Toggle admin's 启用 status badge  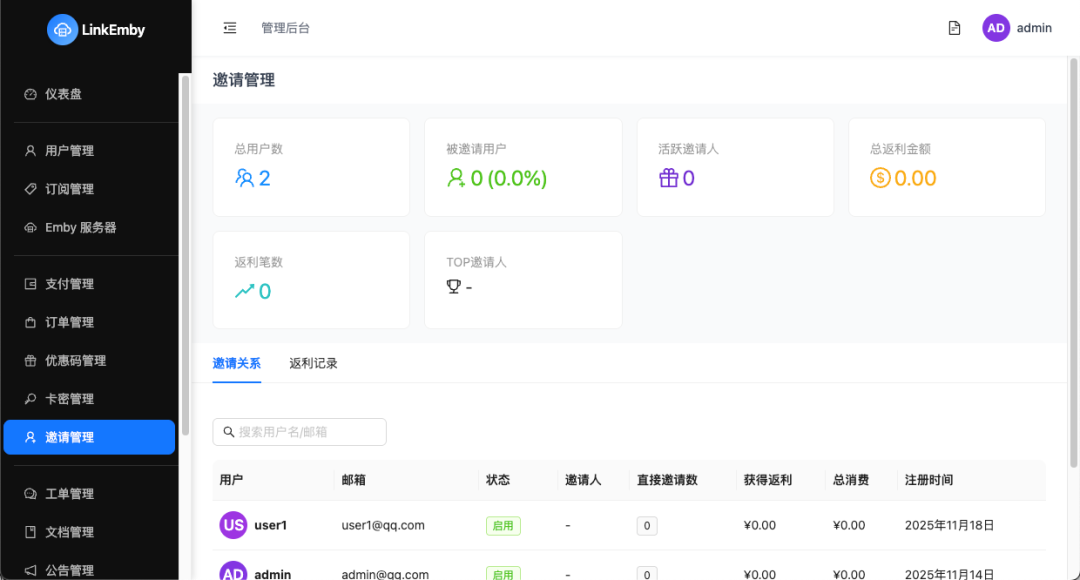[503, 572]
